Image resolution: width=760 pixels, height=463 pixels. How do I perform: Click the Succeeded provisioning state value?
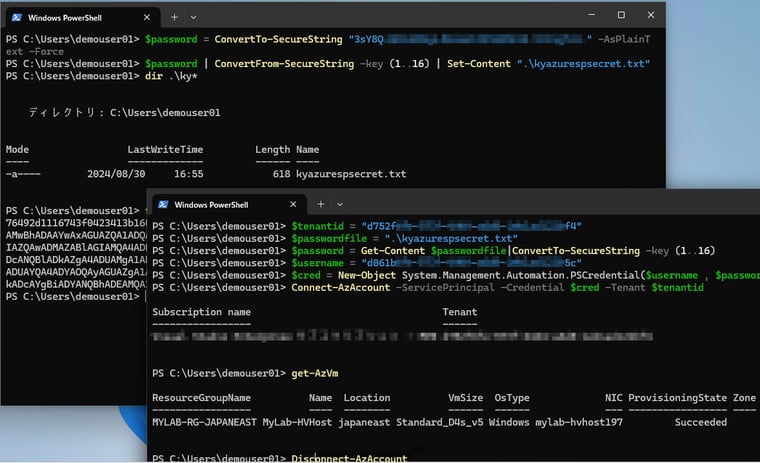[x=701, y=422]
